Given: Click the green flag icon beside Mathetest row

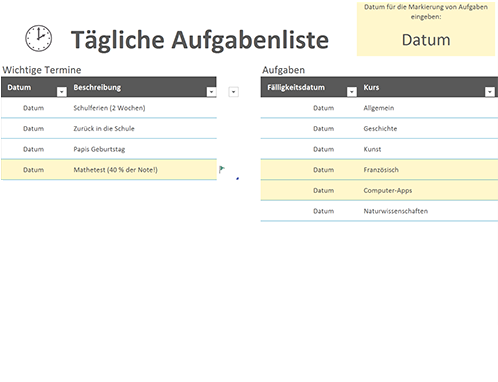Looking at the screenshot, I should [222, 169].
